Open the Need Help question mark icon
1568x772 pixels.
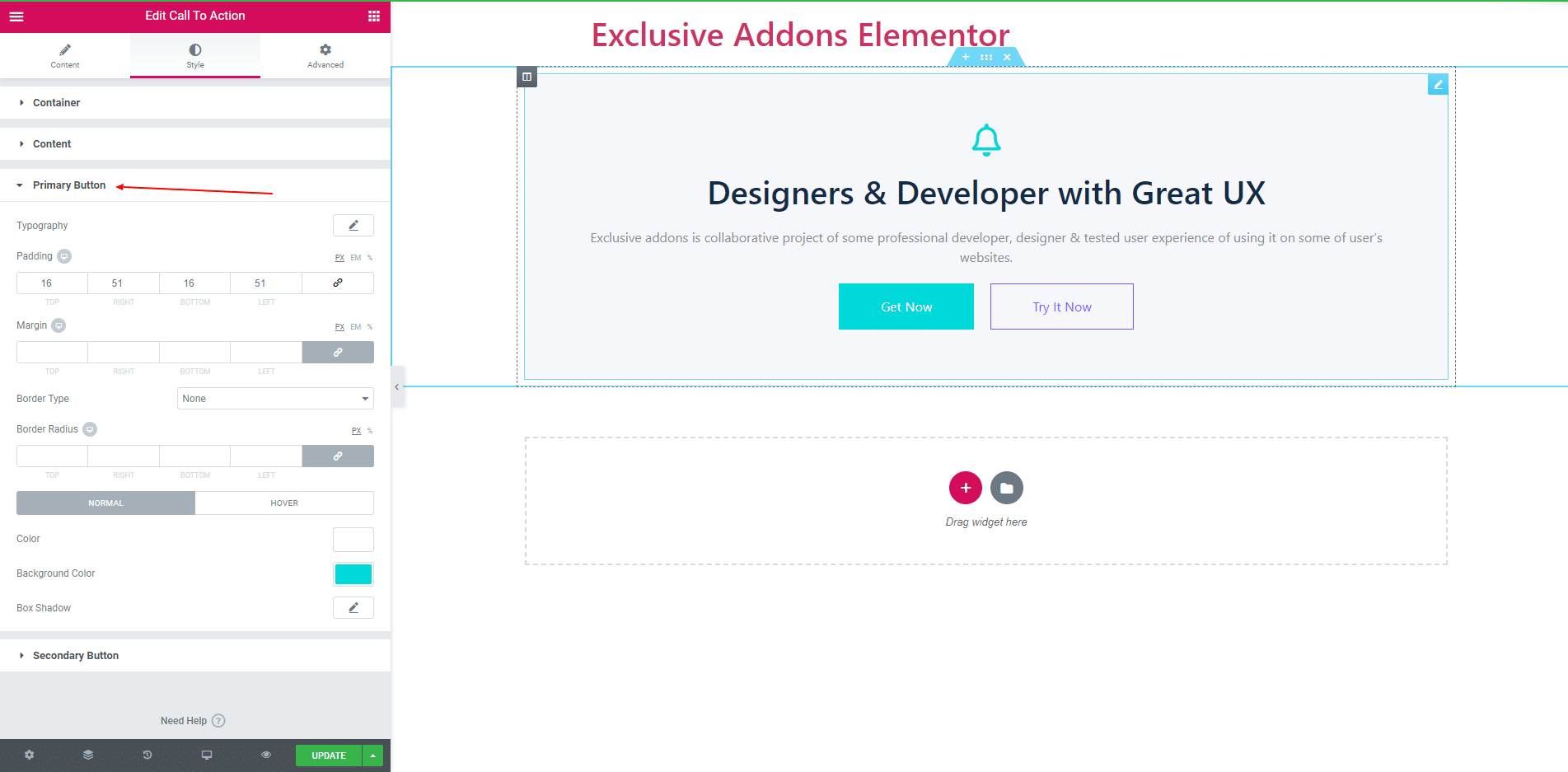click(218, 721)
